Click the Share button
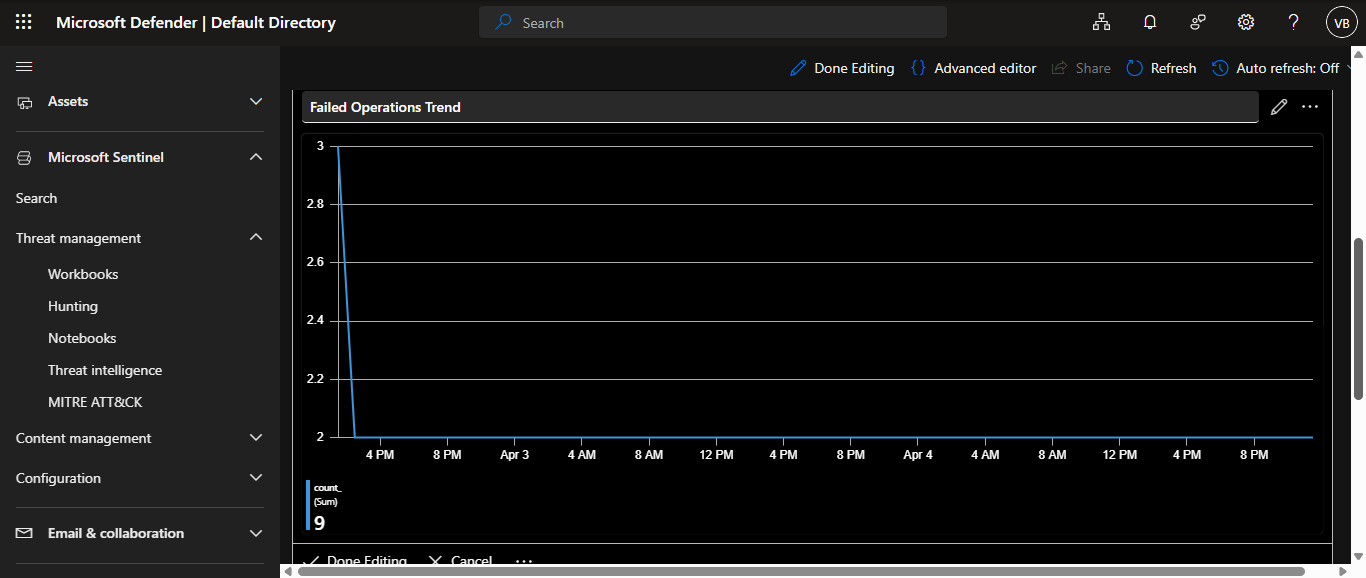The image size is (1366, 578). click(1081, 68)
